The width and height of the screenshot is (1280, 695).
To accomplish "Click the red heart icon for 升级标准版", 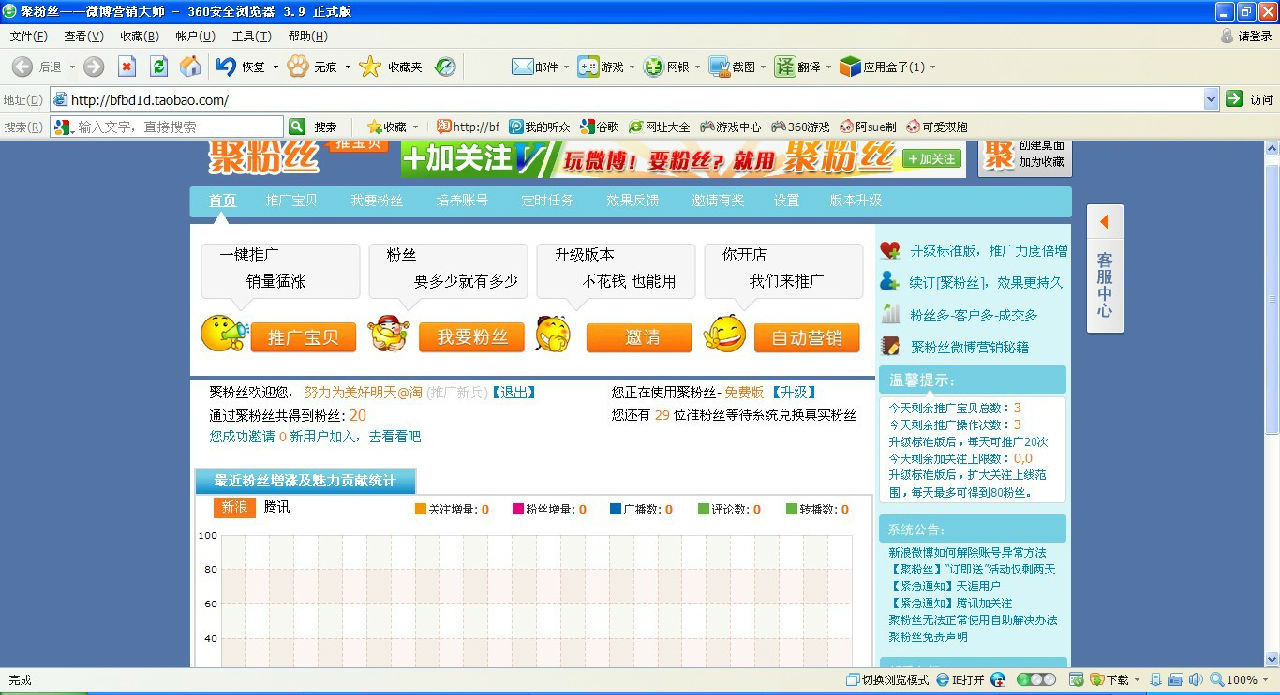I will 891,251.
